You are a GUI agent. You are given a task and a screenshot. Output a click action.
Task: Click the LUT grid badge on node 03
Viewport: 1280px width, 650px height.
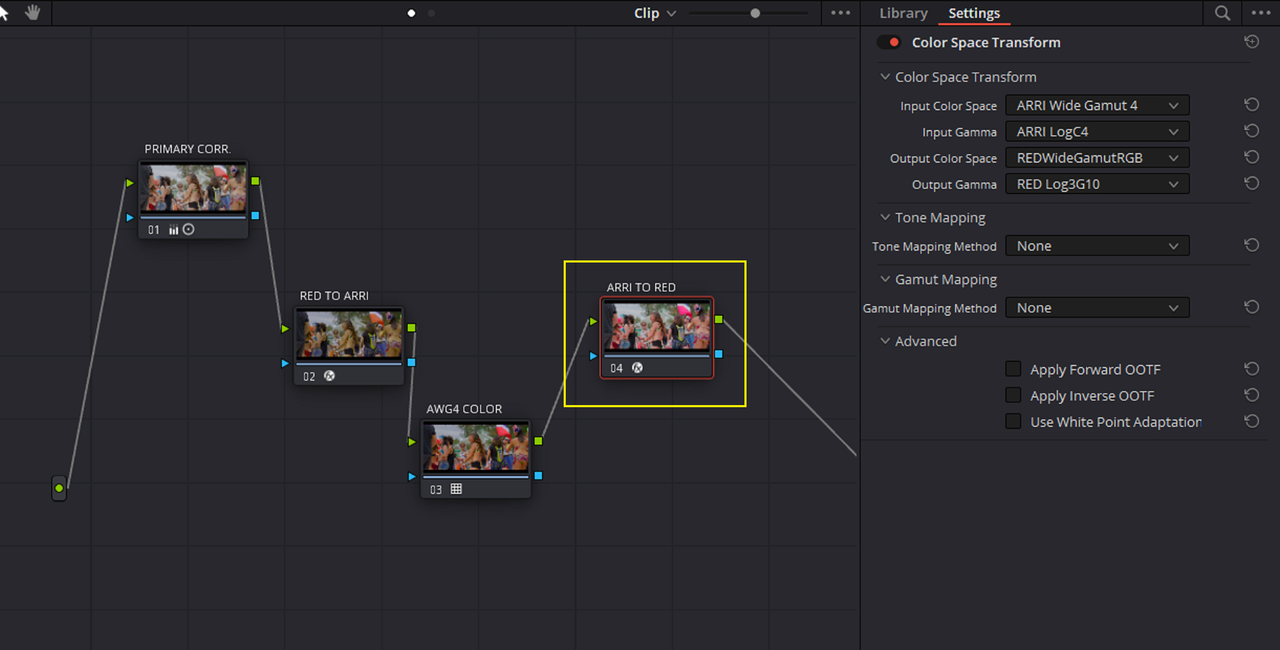point(456,489)
